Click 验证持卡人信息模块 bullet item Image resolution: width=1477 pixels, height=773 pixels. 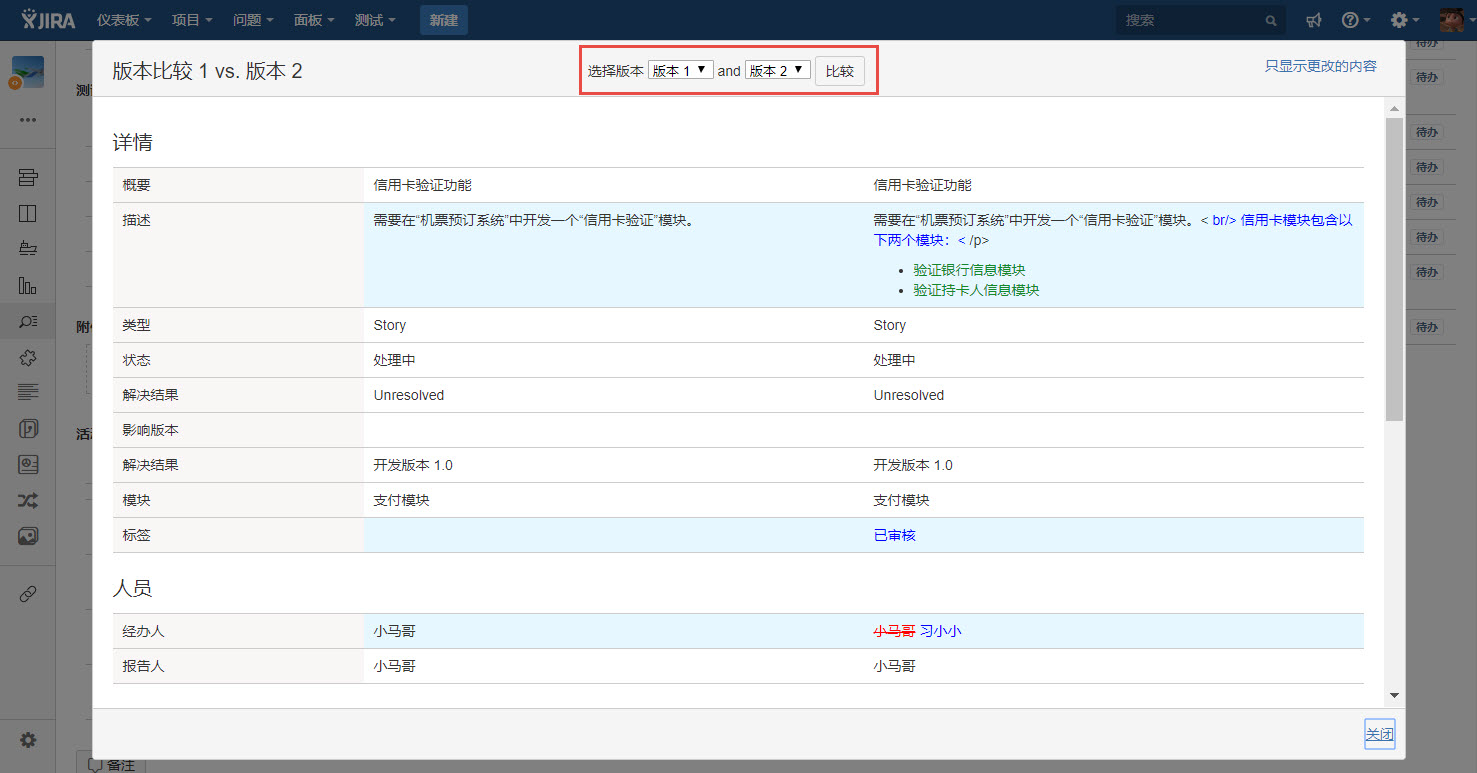coord(976,290)
